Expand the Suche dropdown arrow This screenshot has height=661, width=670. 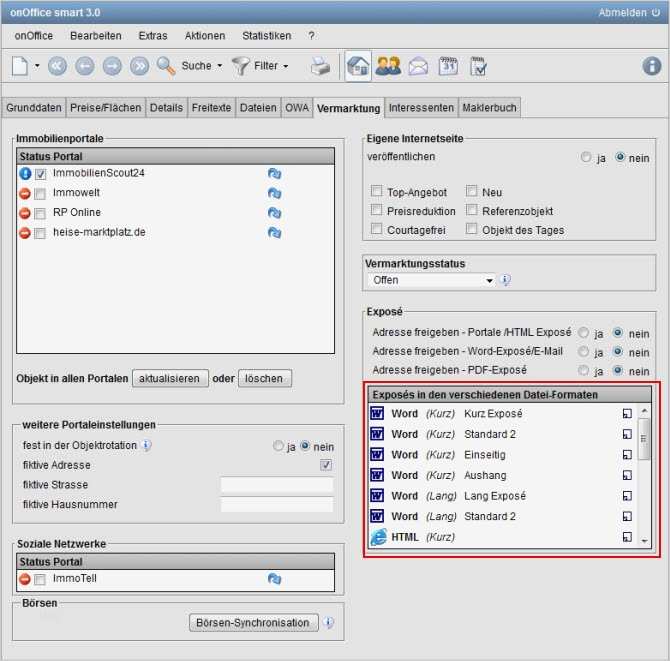(220, 66)
